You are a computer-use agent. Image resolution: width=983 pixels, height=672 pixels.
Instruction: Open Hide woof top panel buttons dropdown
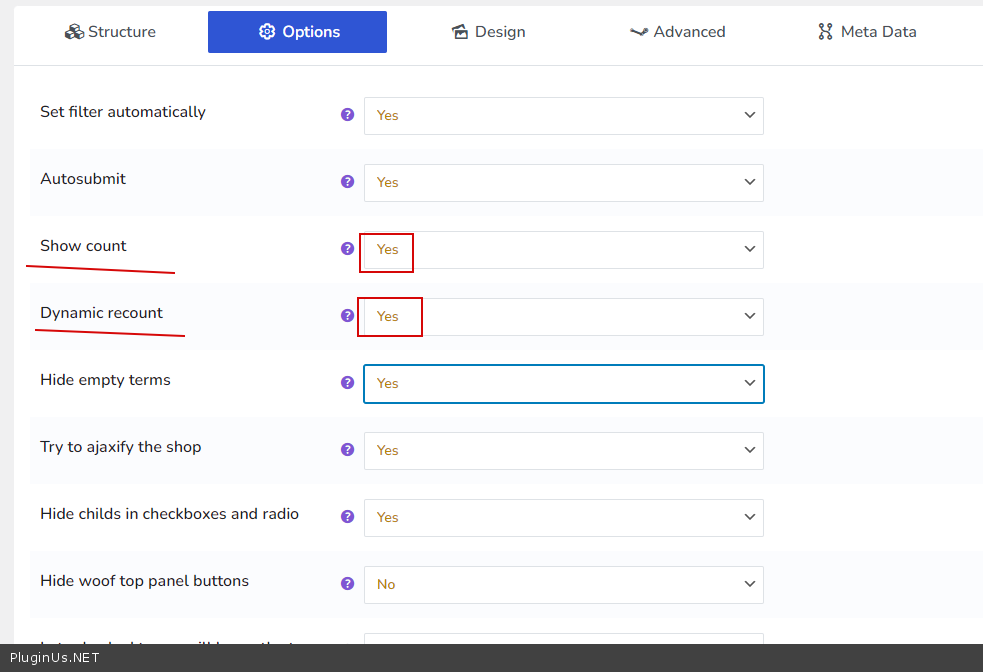563,585
